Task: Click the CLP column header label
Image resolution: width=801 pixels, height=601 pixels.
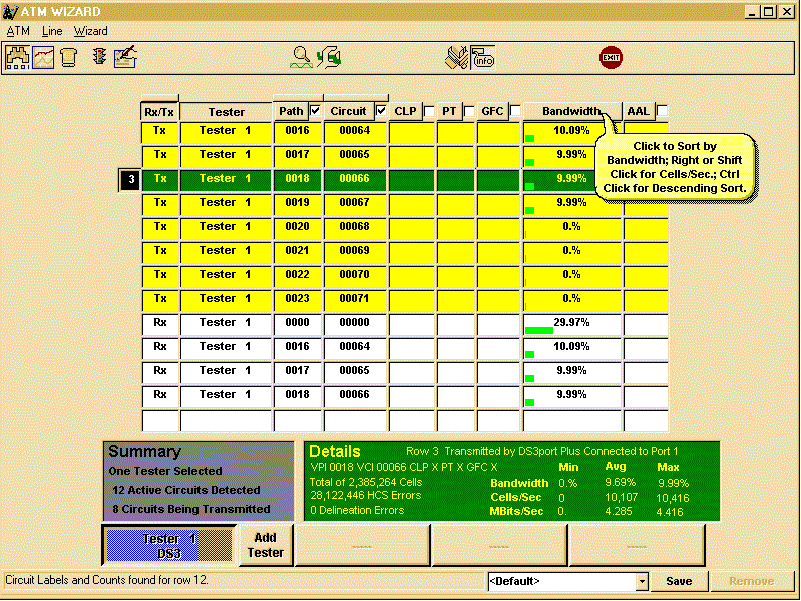Action: click(405, 111)
